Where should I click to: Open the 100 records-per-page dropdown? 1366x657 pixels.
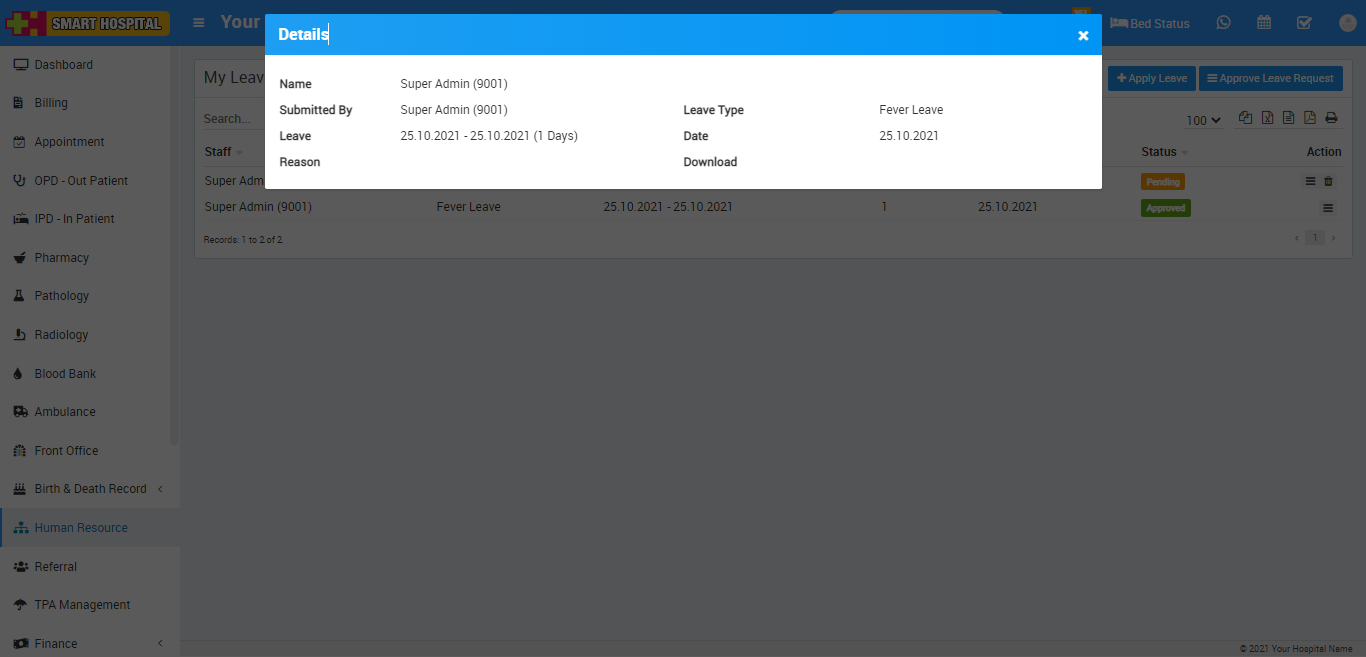pyautogui.click(x=1203, y=120)
